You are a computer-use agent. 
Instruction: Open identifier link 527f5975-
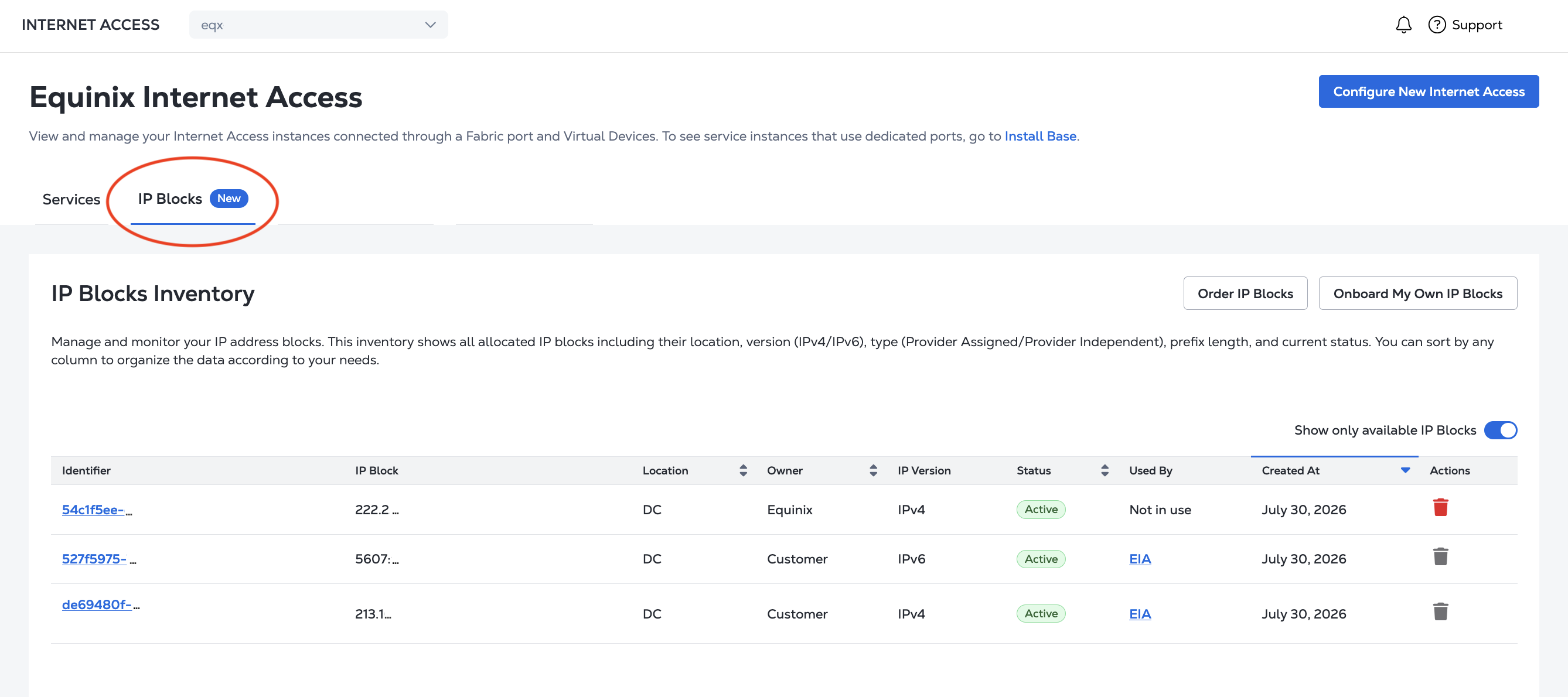[94, 559]
